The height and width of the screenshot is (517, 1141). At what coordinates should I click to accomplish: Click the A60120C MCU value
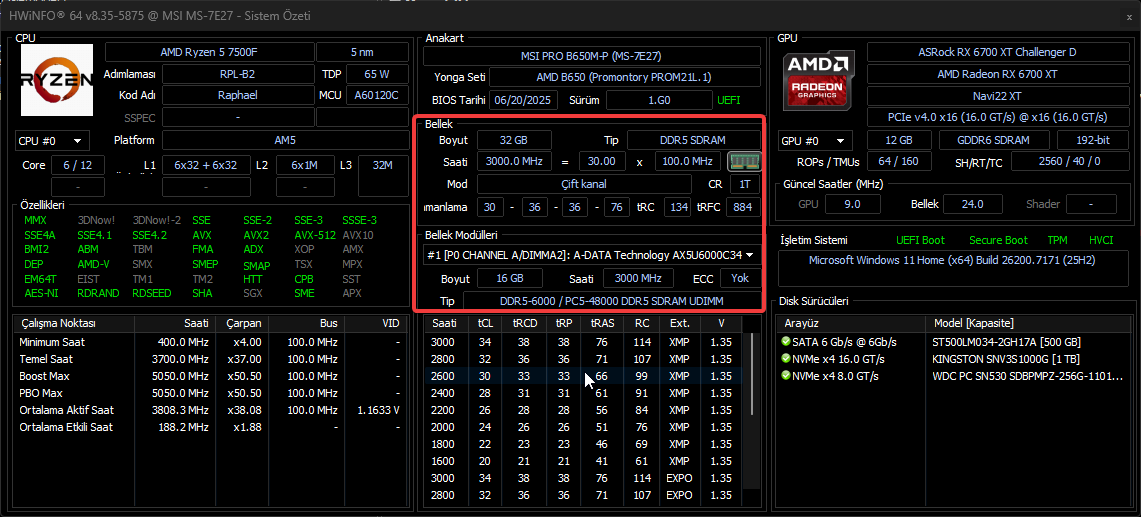[377, 95]
